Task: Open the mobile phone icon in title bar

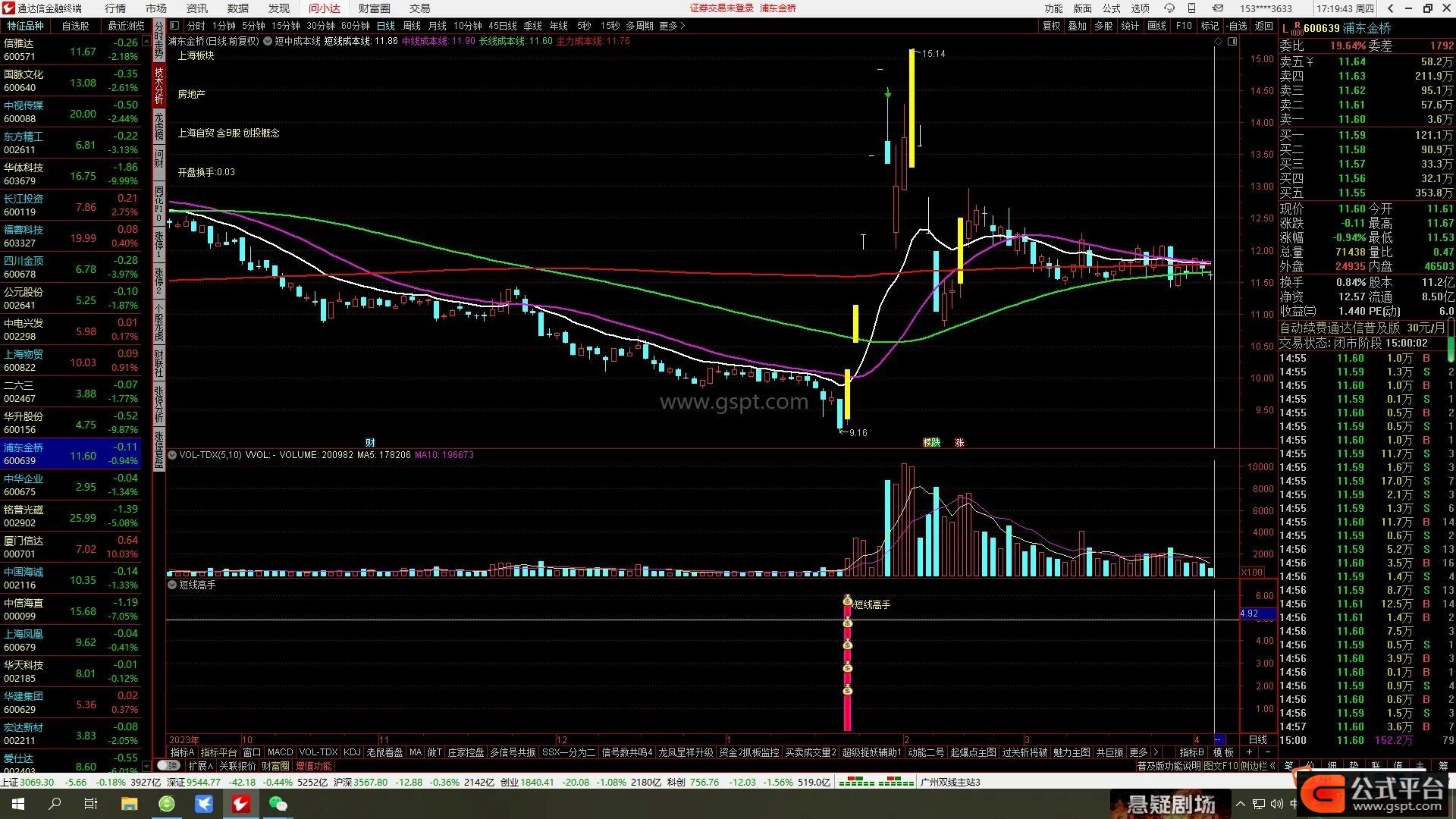Action: click(1192, 8)
